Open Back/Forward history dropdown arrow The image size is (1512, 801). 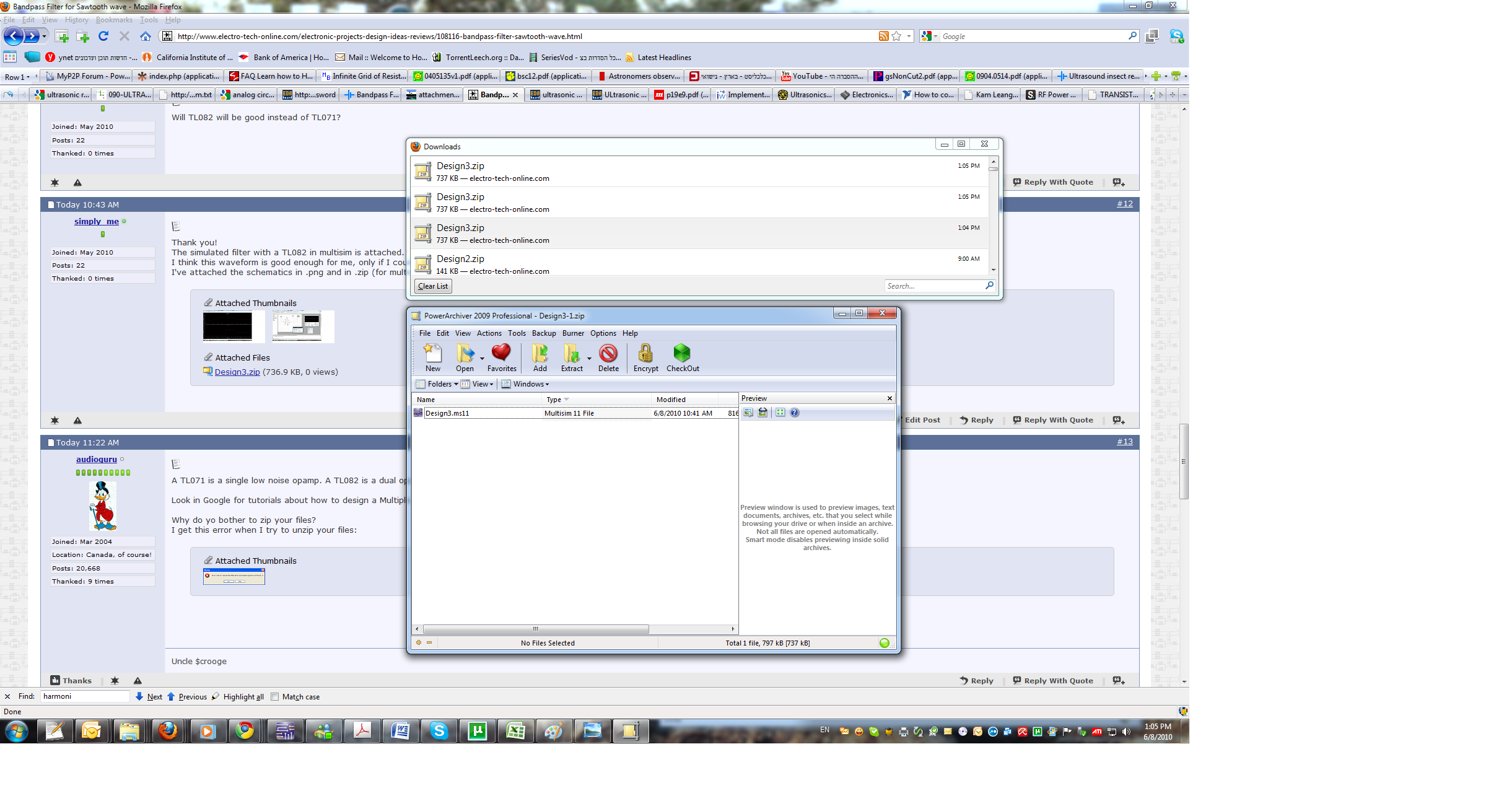(x=45, y=36)
